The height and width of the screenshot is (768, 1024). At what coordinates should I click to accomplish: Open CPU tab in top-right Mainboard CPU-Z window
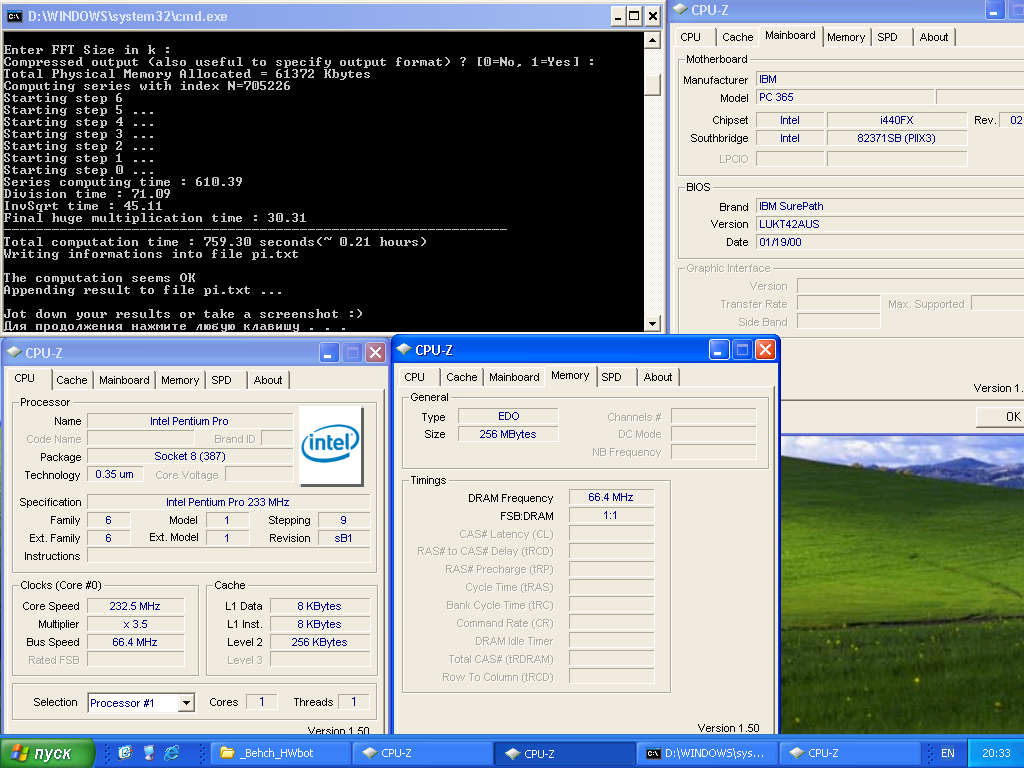point(690,37)
